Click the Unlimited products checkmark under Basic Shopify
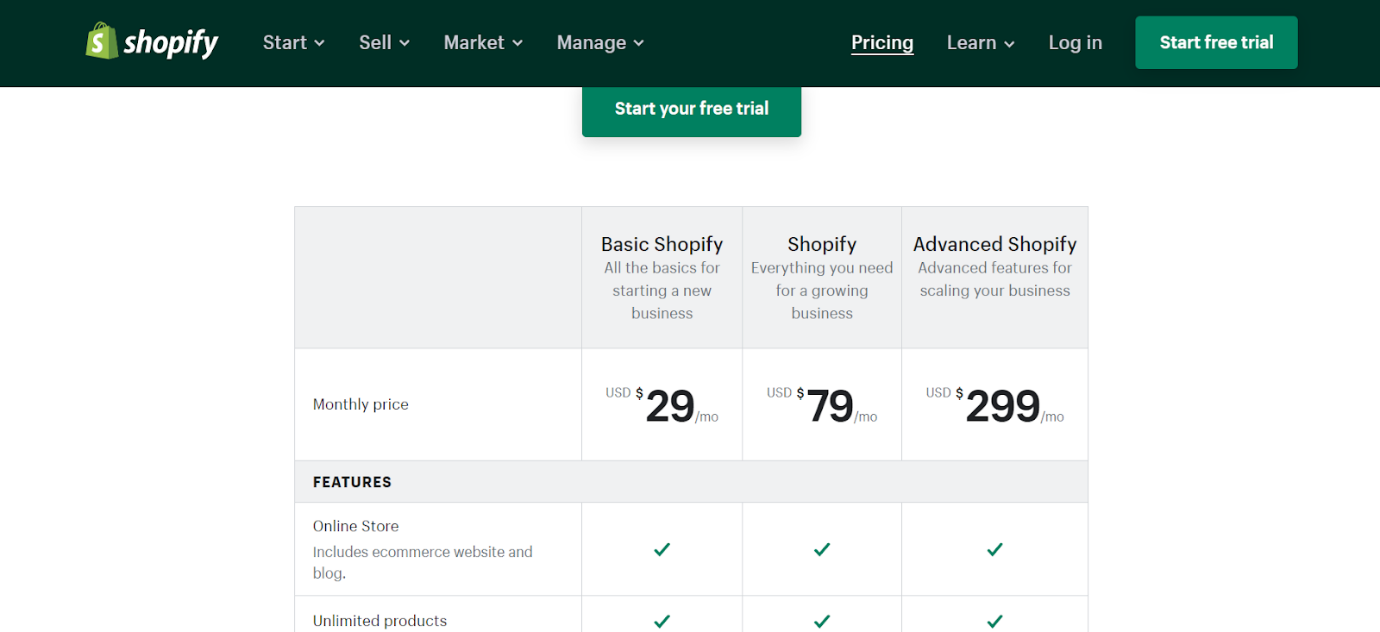 (x=662, y=621)
